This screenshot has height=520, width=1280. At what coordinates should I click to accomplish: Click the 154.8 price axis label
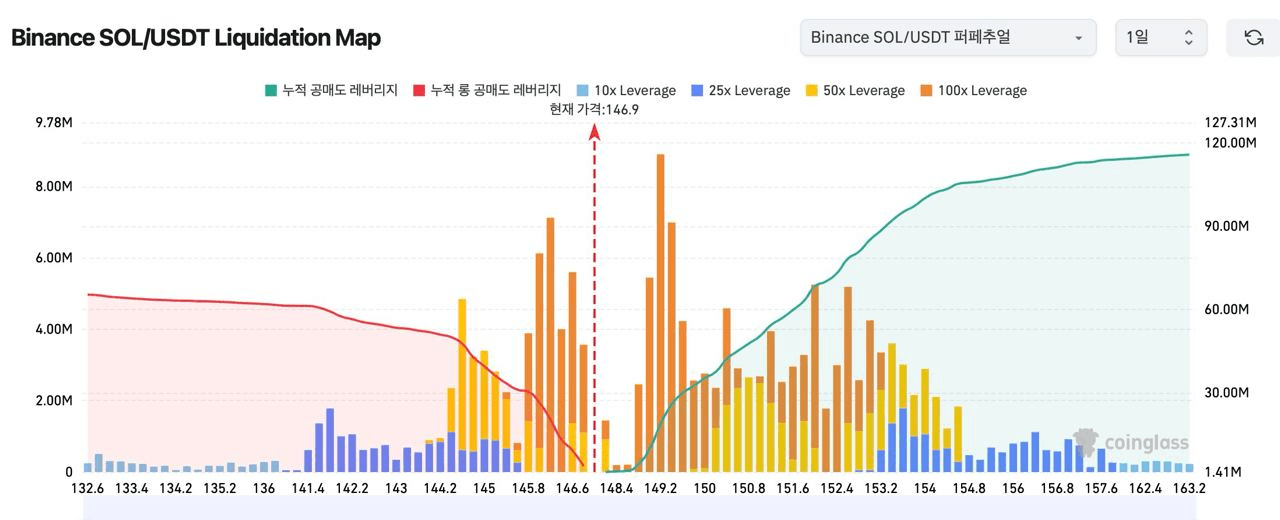pos(969,489)
